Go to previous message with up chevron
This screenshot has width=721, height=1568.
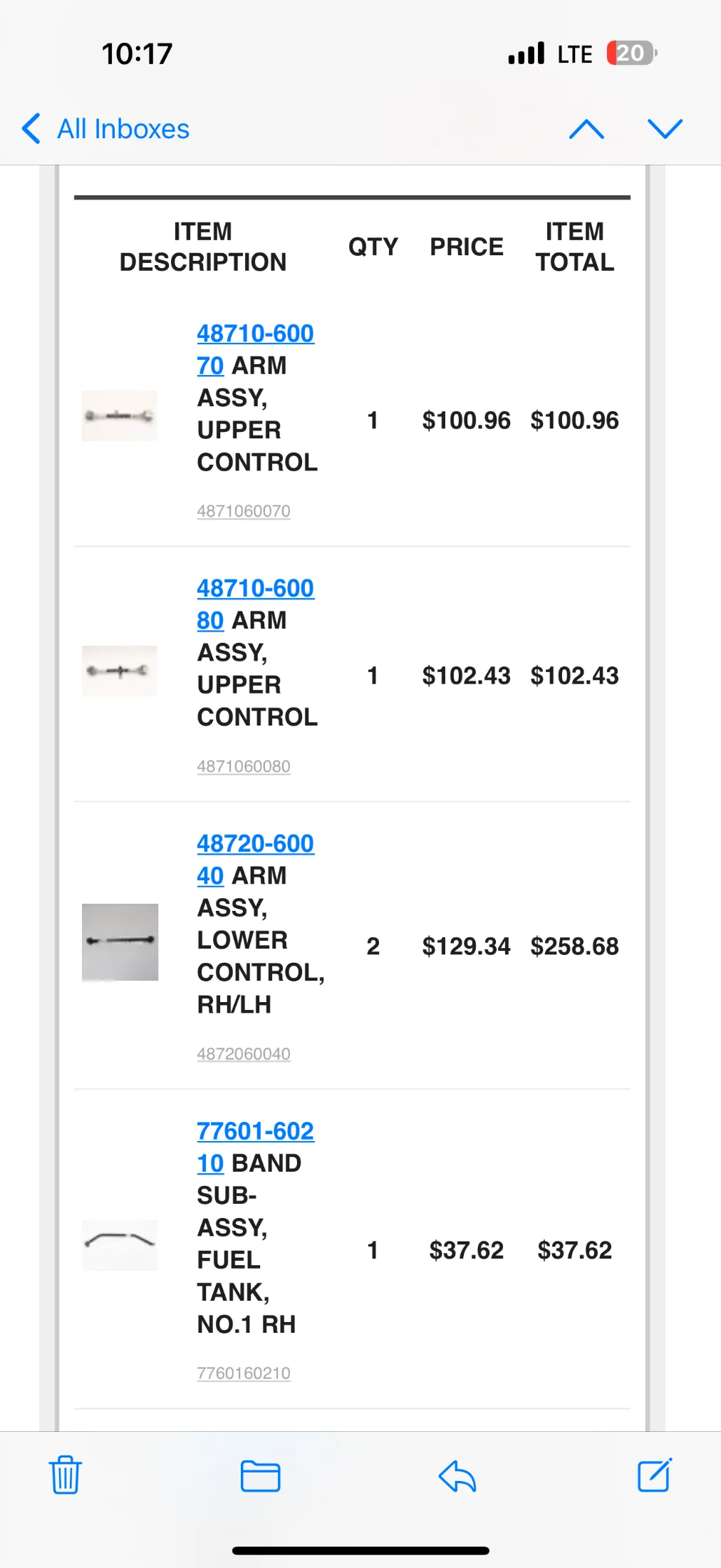[x=586, y=129]
